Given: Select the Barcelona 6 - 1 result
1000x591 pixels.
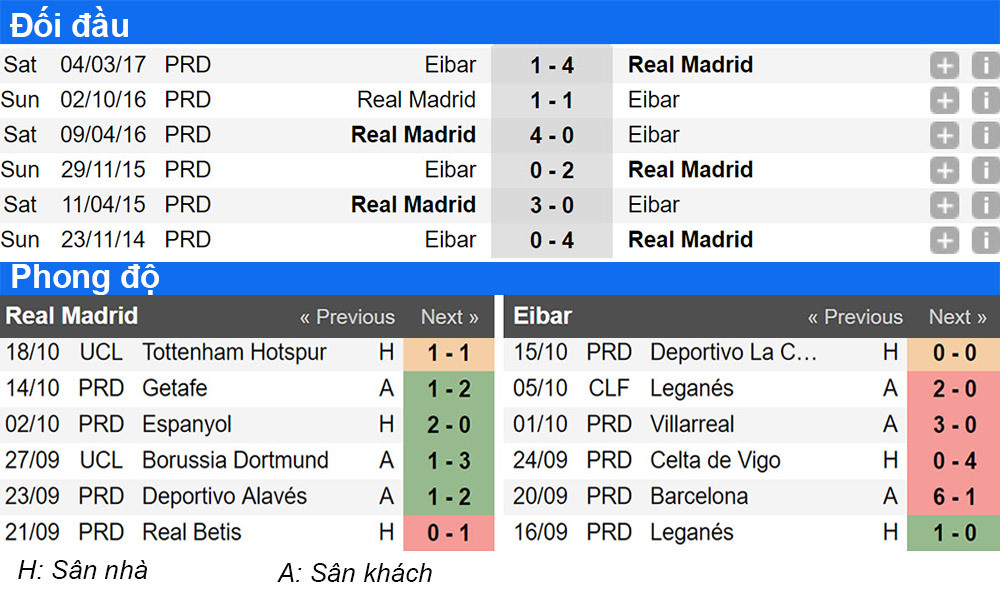Looking at the screenshot, I should tap(954, 496).
